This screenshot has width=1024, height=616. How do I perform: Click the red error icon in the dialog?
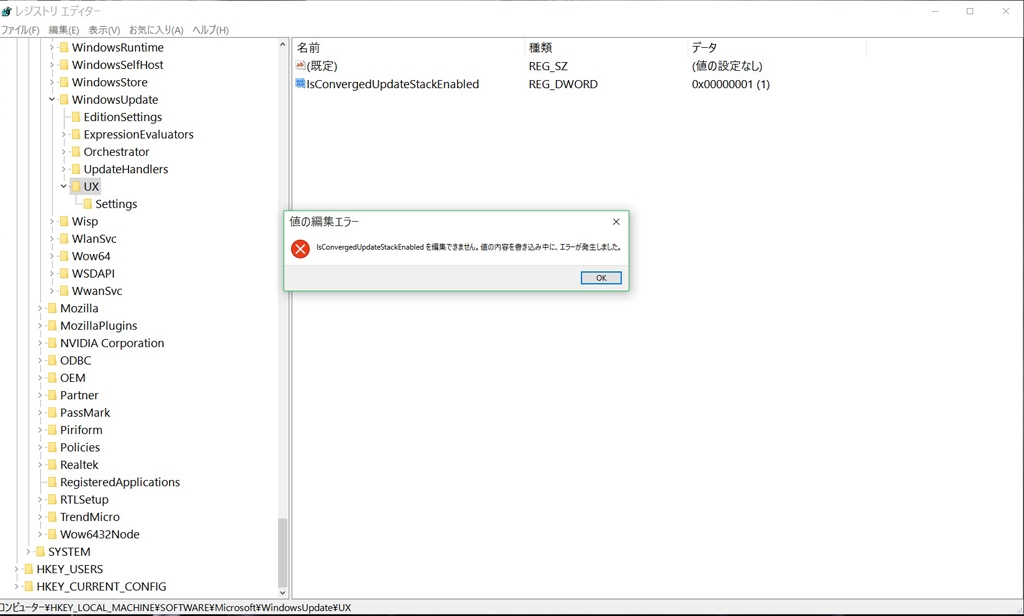tap(300, 249)
